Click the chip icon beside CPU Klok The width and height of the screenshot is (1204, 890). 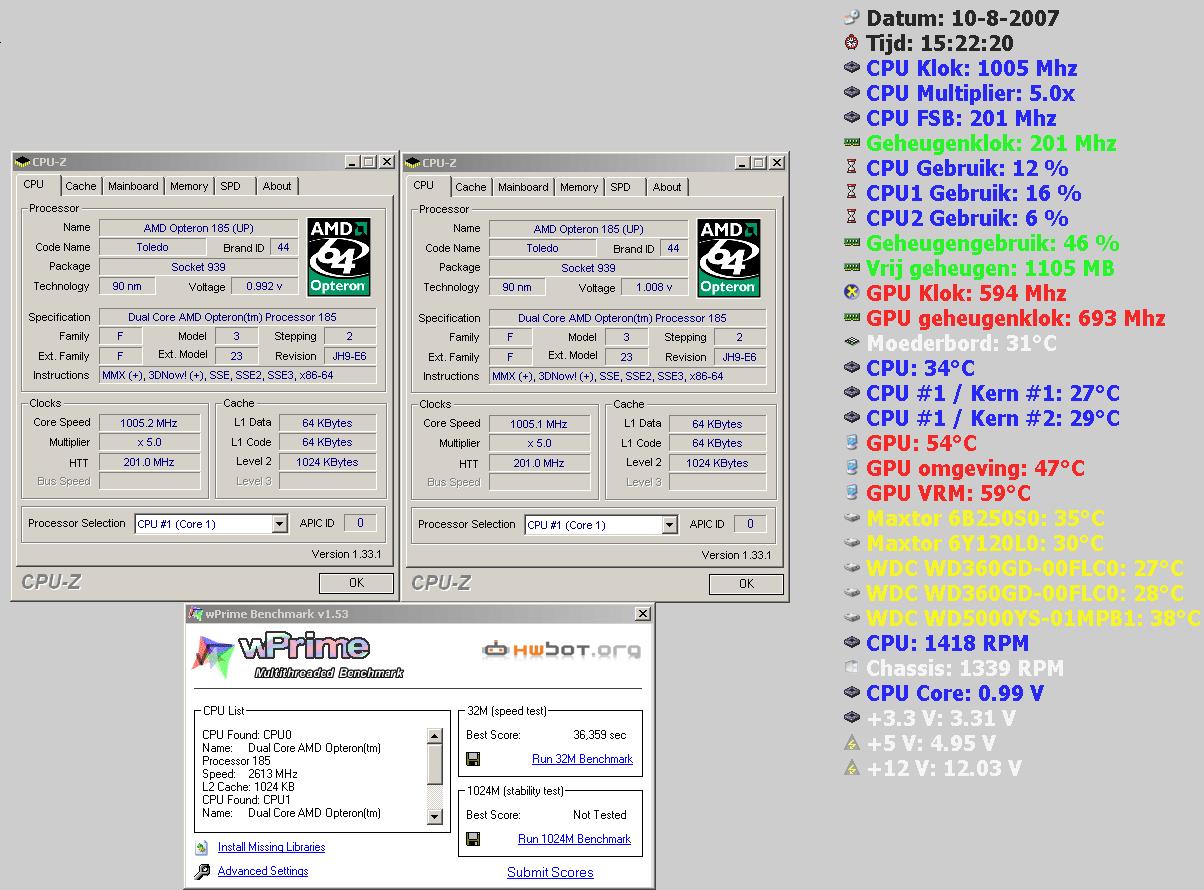[x=852, y=68]
